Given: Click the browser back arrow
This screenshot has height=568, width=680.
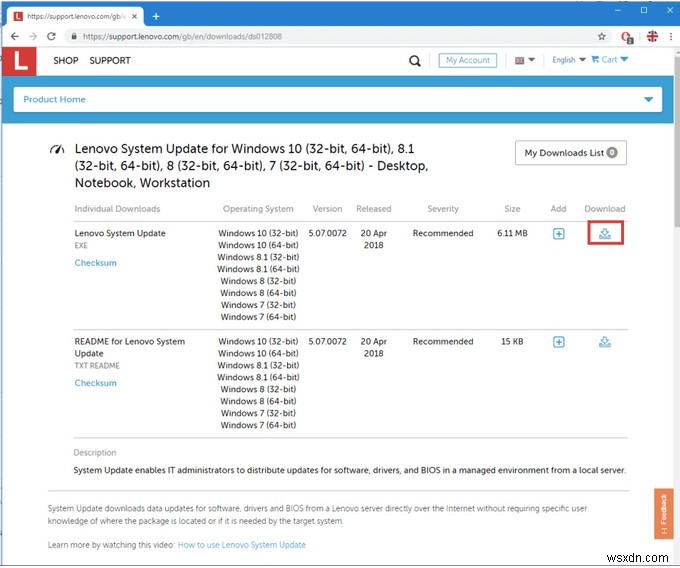Looking at the screenshot, I should 15,36.
